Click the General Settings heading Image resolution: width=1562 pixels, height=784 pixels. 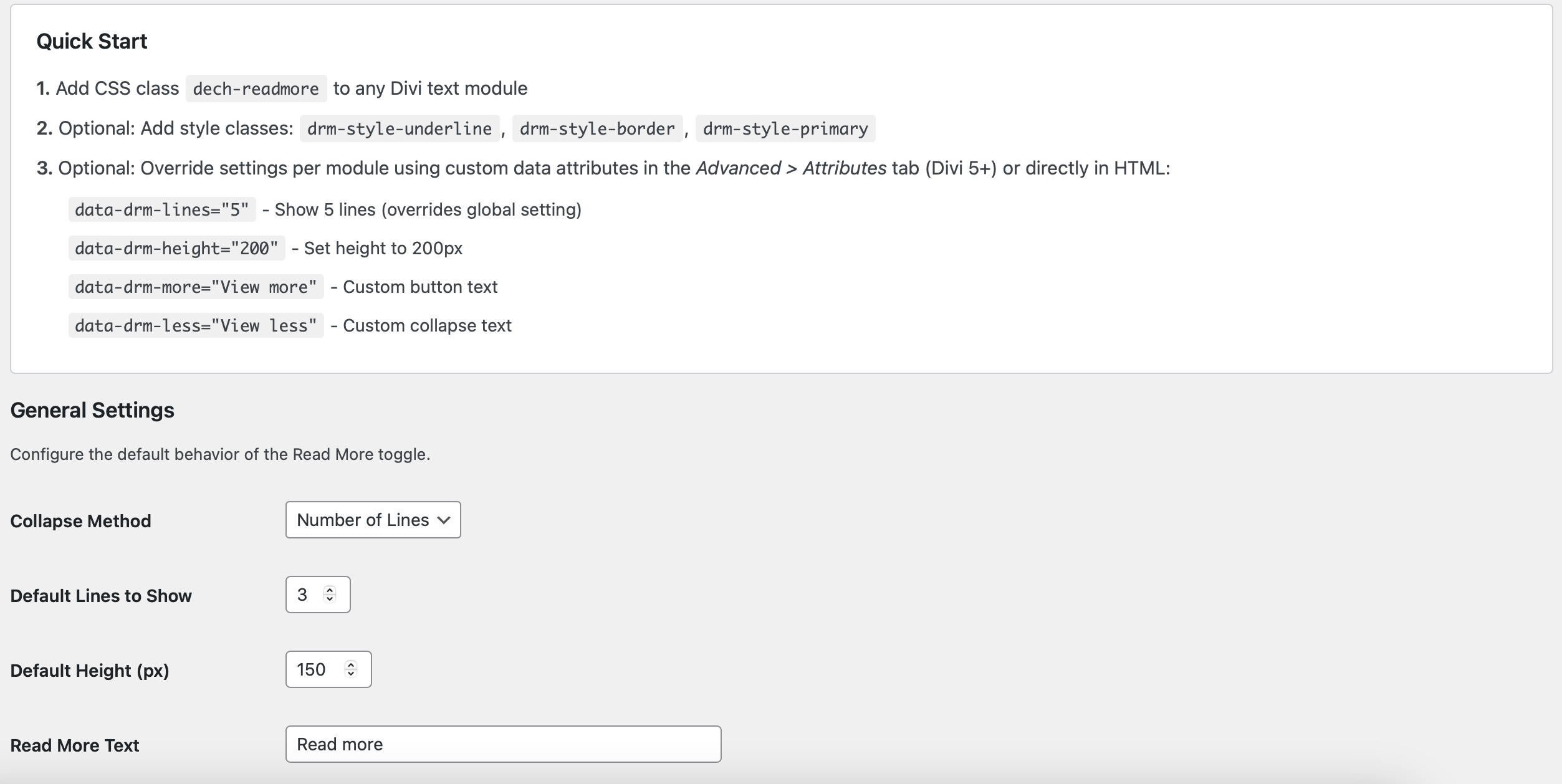[x=92, y=410]
